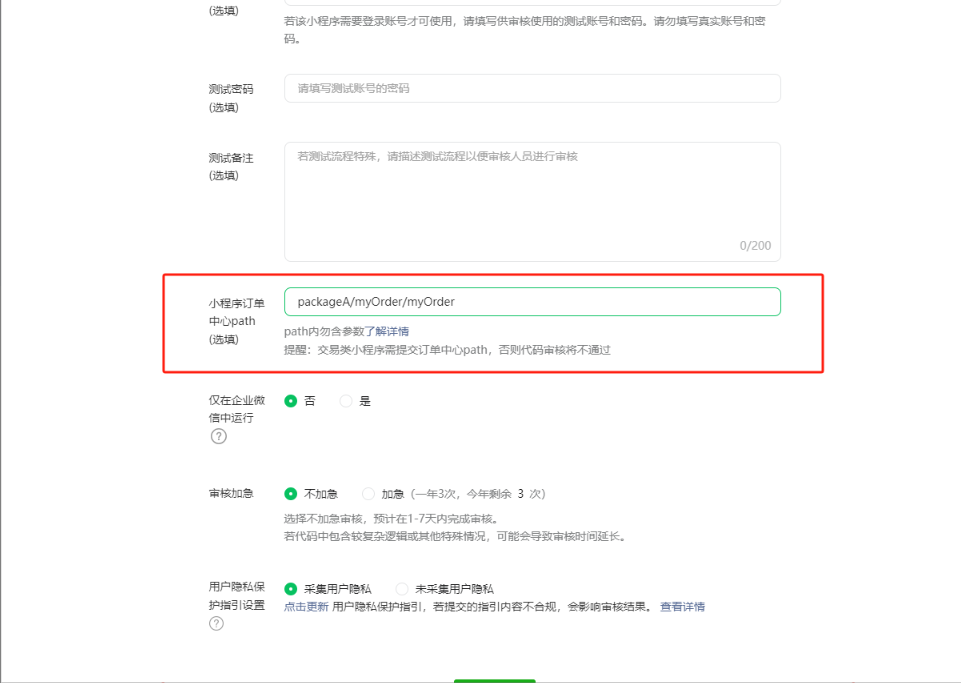Choose 加急 expedited review option
961x683 pixels.
[368, 494]
